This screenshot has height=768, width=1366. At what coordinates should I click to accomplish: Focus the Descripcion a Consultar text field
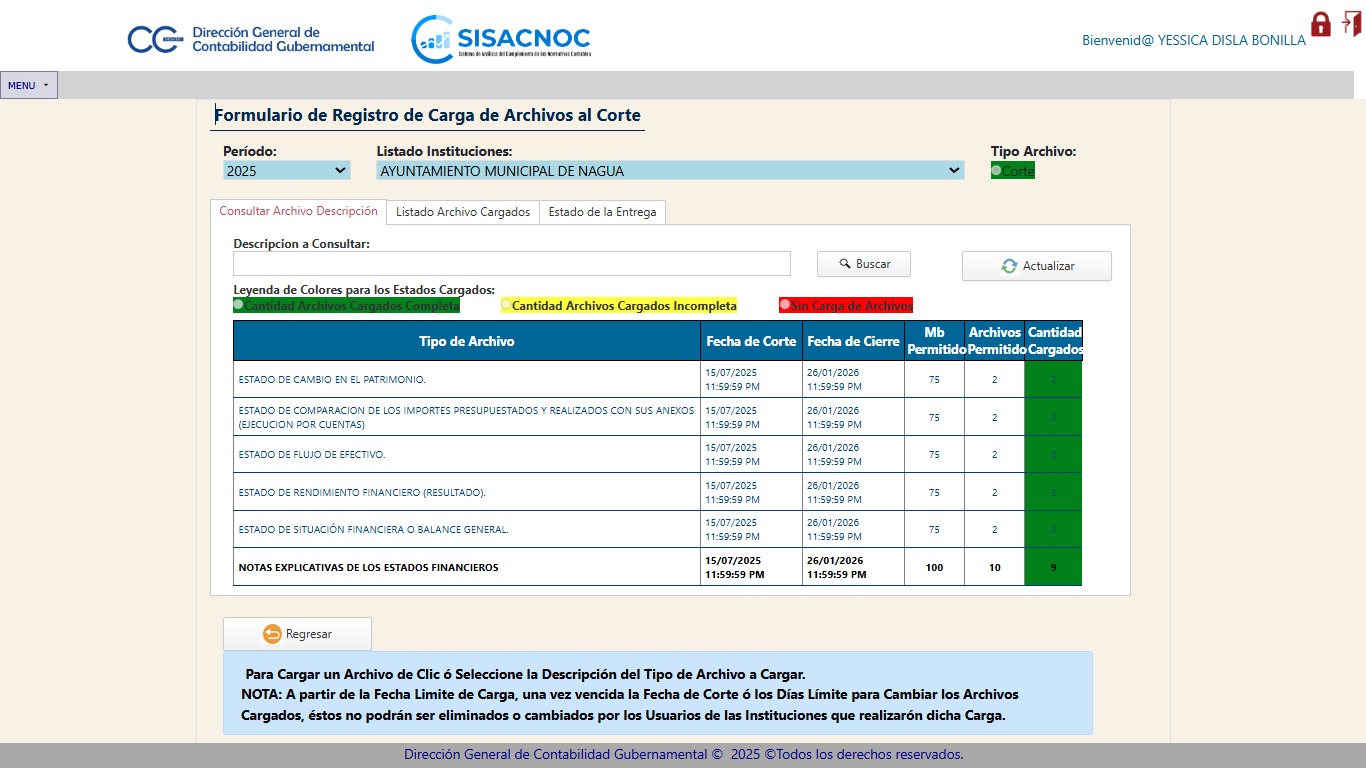[511, 264]
